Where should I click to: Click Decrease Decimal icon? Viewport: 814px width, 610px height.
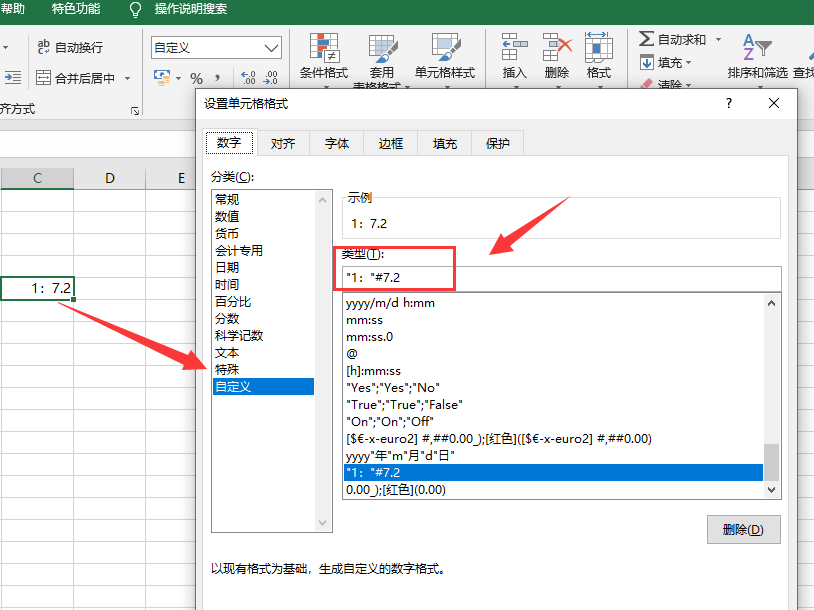(x=270, y=78)
